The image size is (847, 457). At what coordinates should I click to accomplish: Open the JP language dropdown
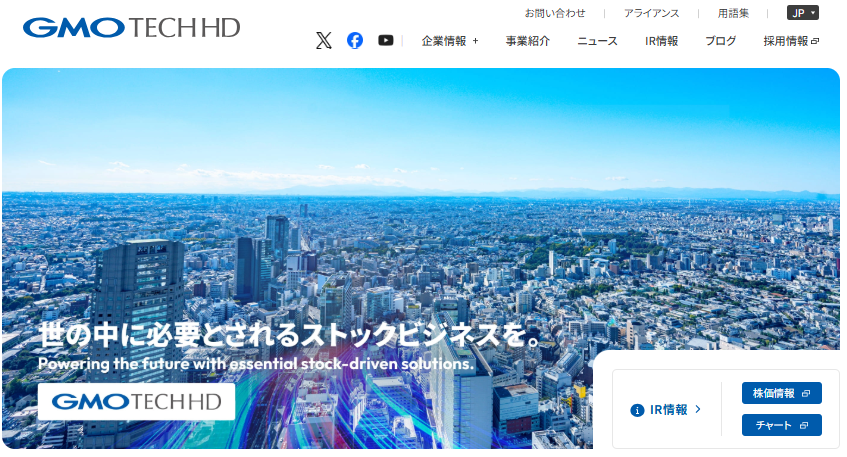pyautogui.click(x=803, y=13)
